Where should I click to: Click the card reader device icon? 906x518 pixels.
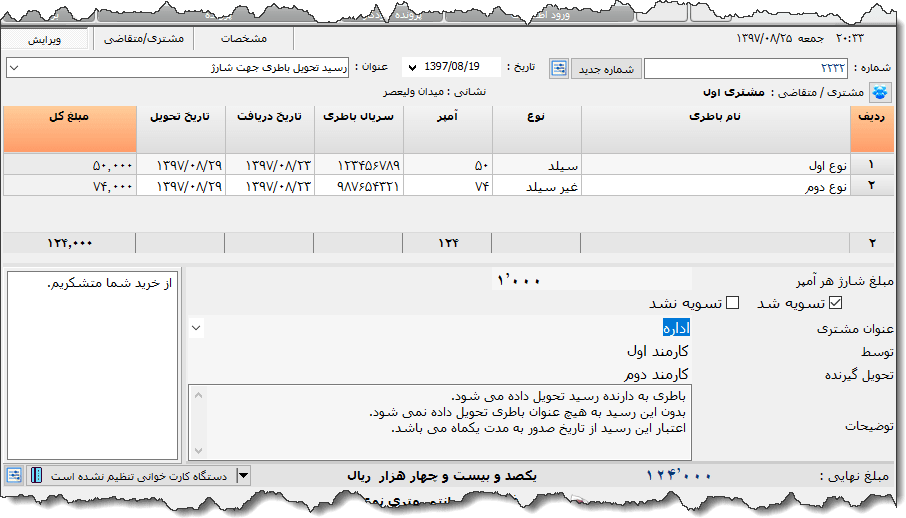tap(36, 475)
